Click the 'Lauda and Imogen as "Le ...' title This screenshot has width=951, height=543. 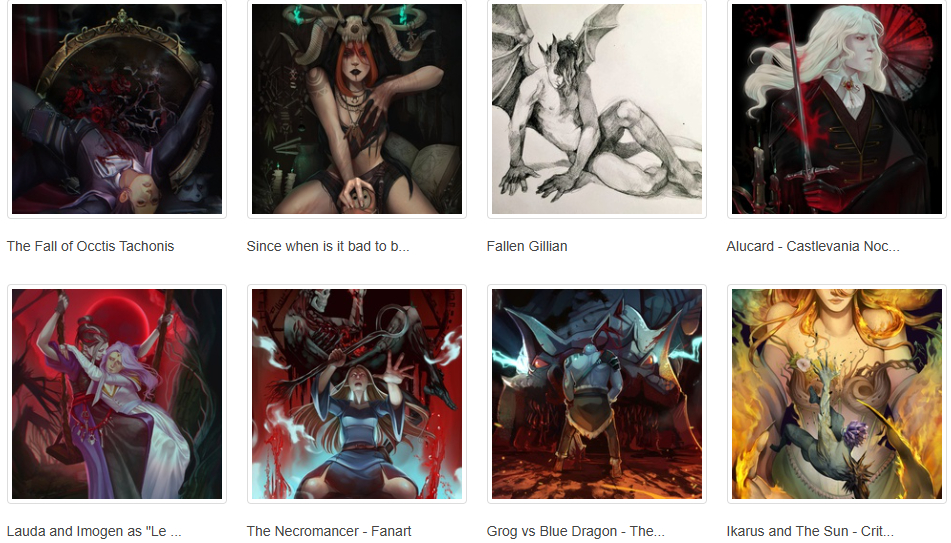[94, 531]
